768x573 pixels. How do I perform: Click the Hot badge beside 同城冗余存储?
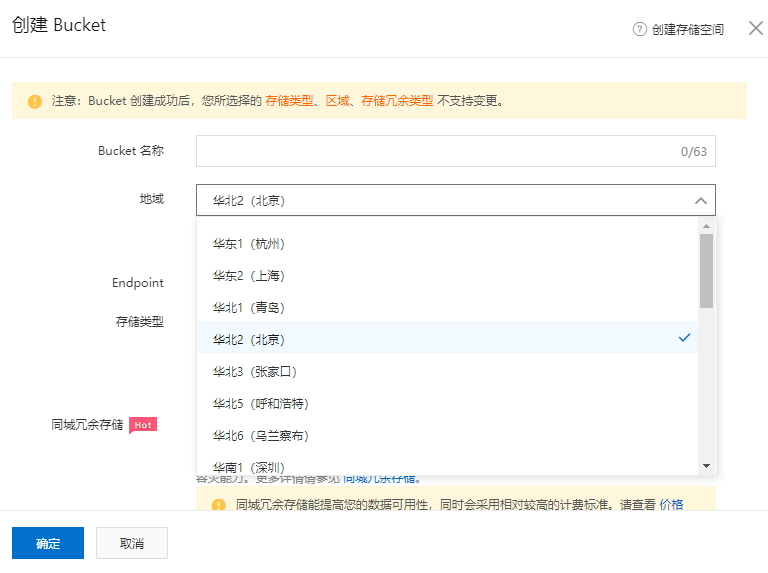(143, 425)
